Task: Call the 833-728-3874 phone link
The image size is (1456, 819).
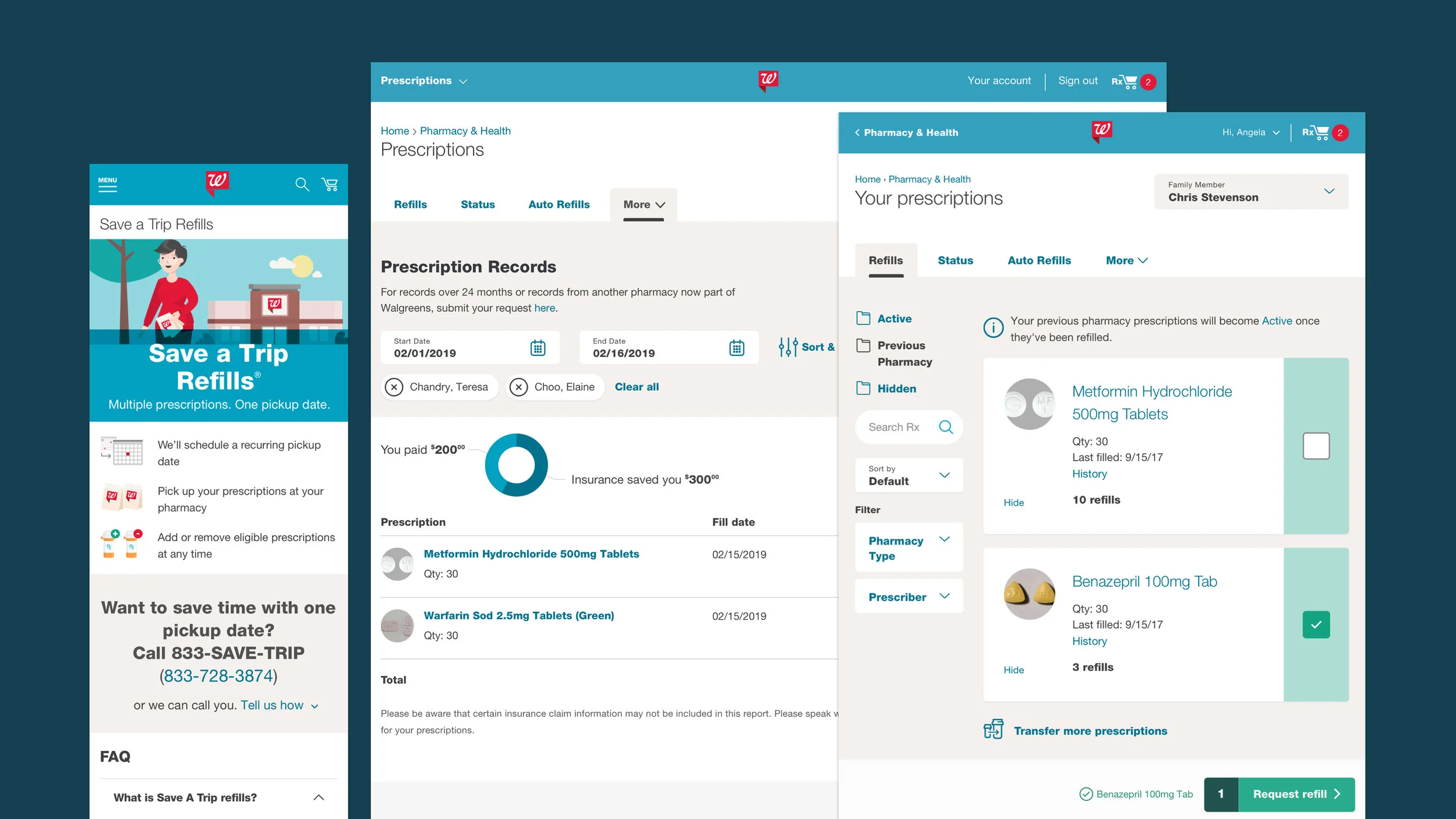Action: [x=218, y=676]
